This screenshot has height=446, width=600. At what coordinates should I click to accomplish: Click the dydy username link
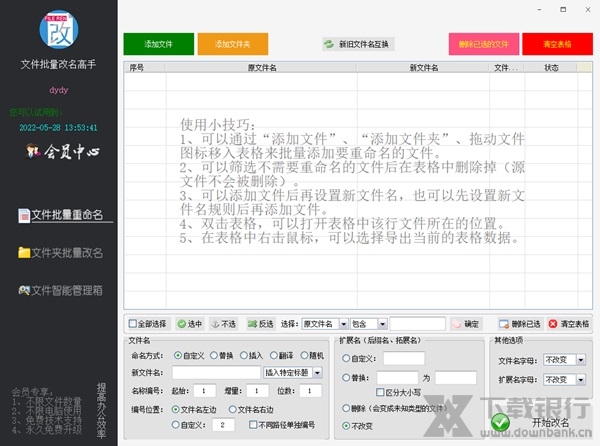point(59,90)
